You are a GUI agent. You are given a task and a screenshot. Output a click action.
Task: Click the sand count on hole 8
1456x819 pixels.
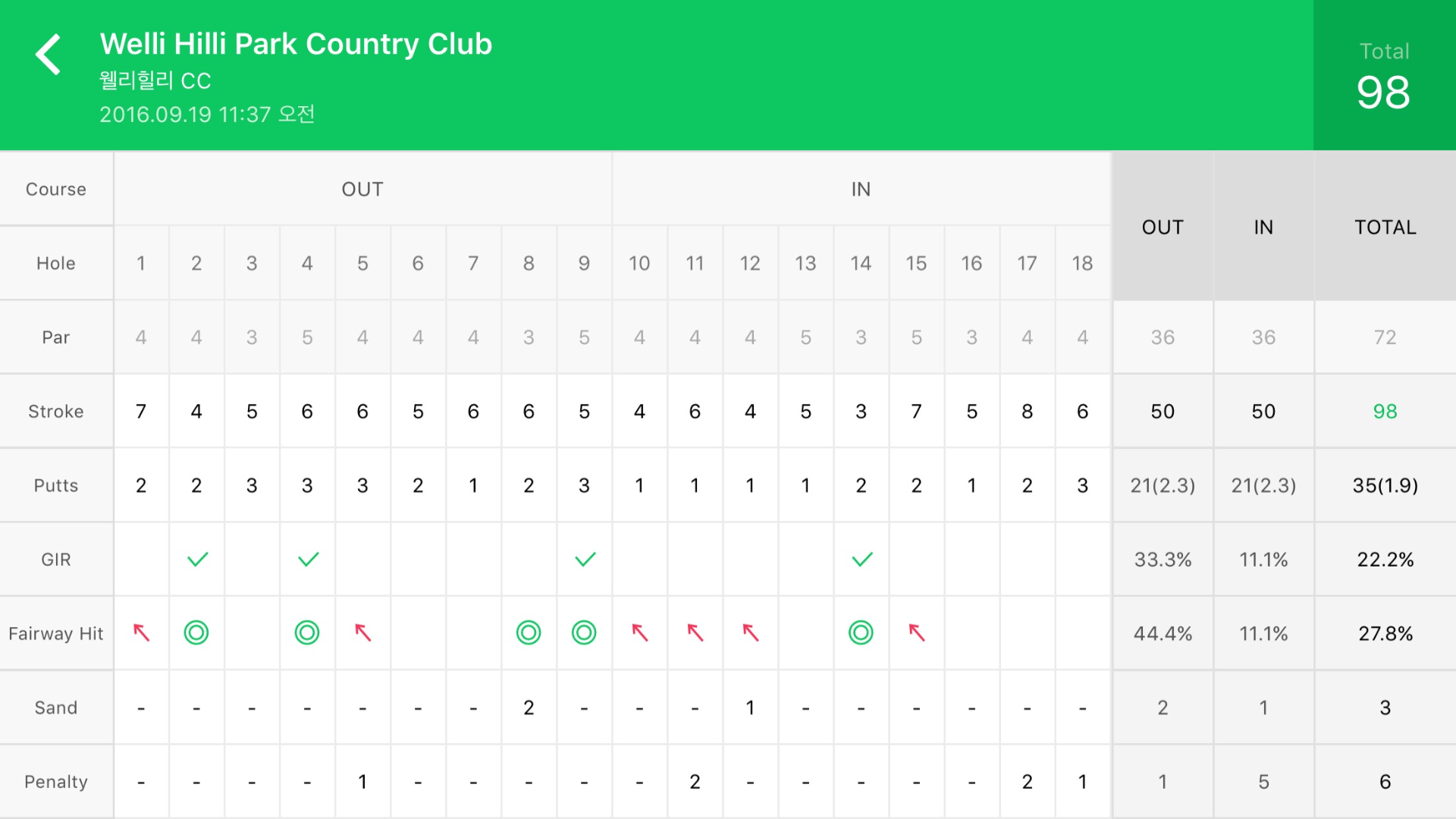click(x=529, y=708)
